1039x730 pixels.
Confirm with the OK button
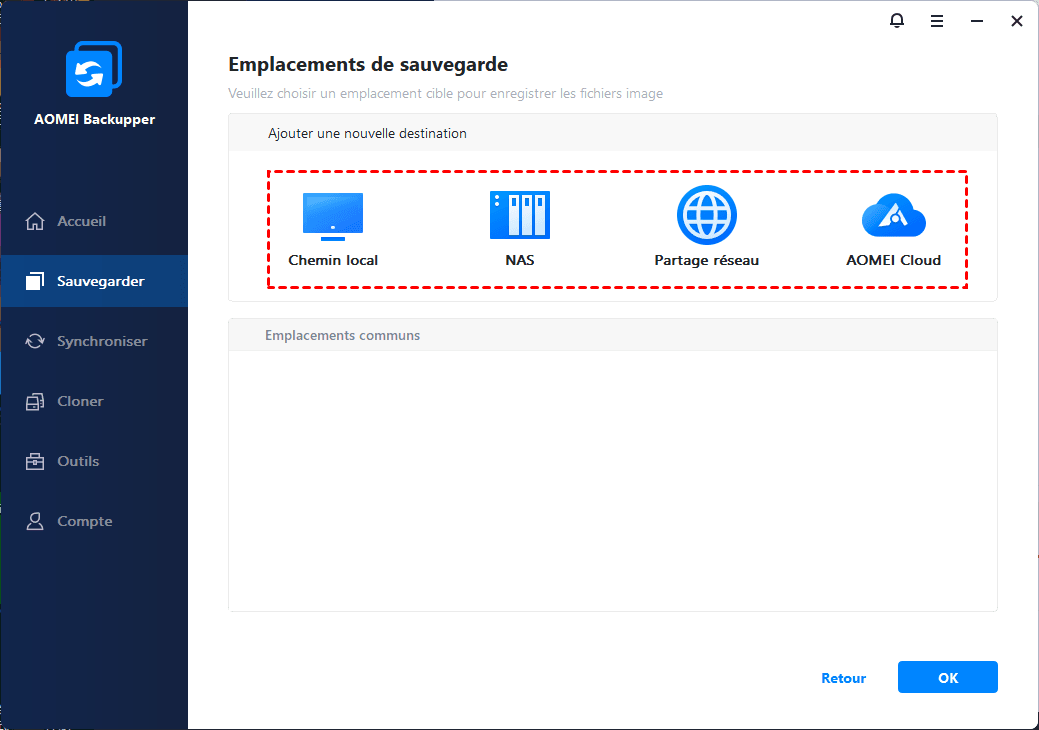tap(948, 677)
